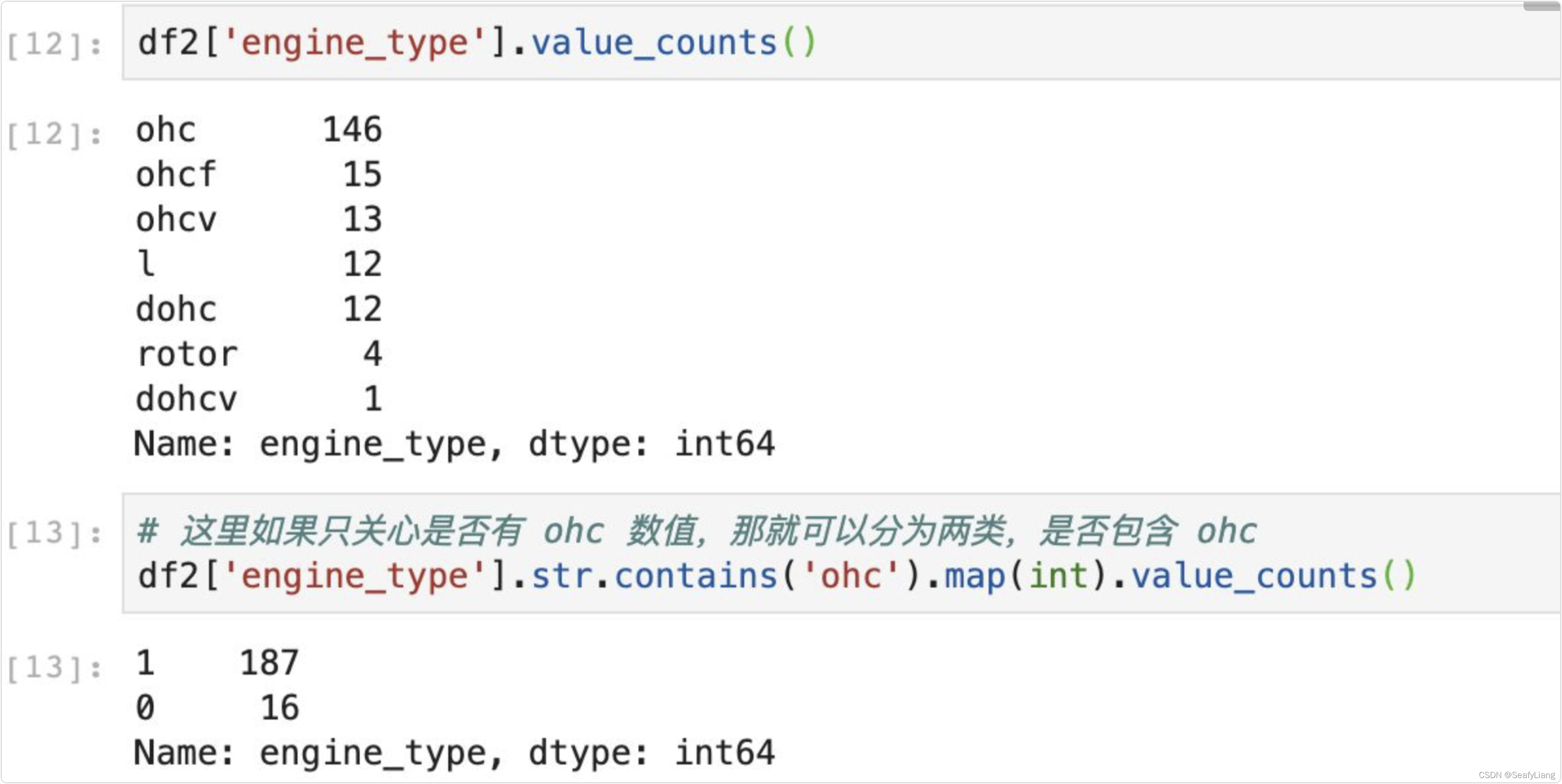Click the 'l 12' output row
Viewport: 1562px width, 784px height.
pos(259,265)
